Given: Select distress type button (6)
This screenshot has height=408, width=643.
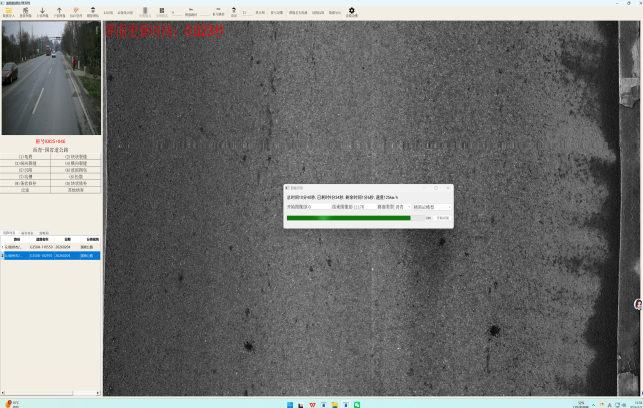Looking at the screenshot, I should click(x=76, y=170).
